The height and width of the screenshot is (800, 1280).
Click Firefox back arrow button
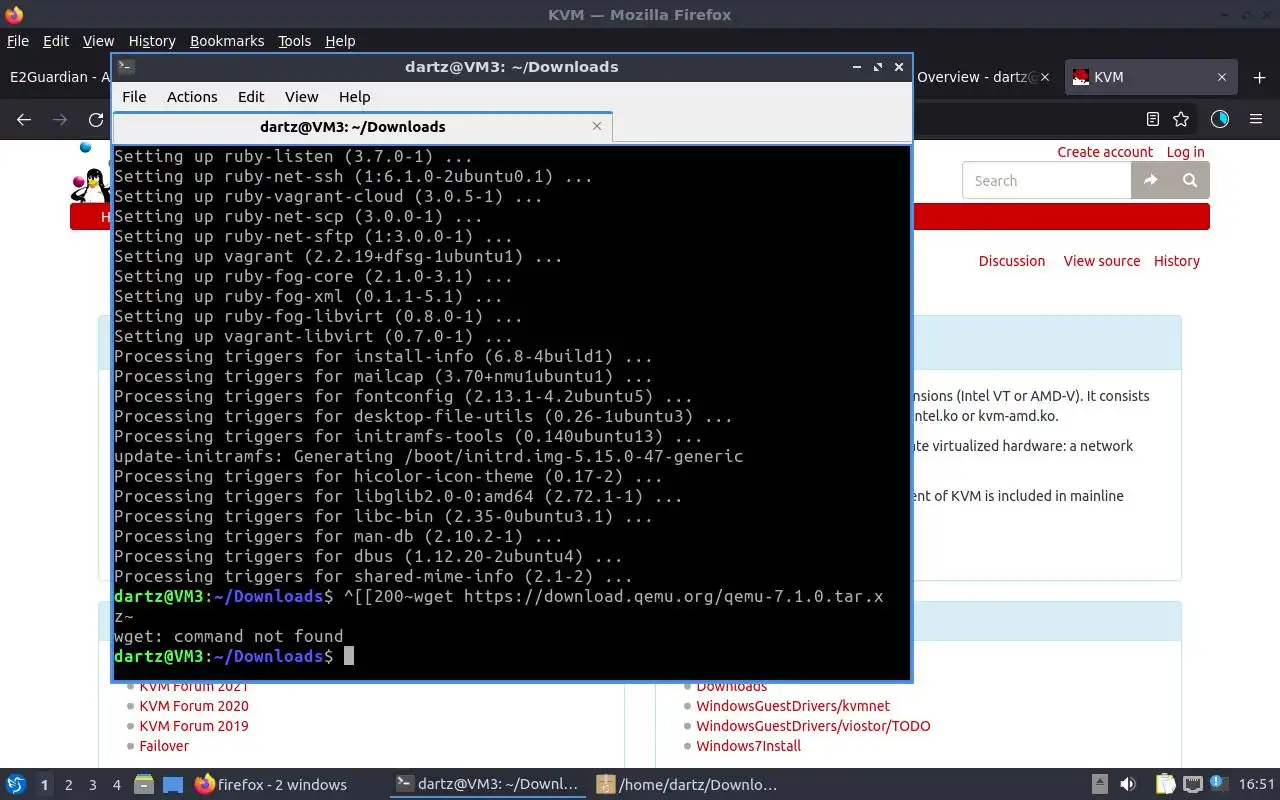[x=24, y=119]
